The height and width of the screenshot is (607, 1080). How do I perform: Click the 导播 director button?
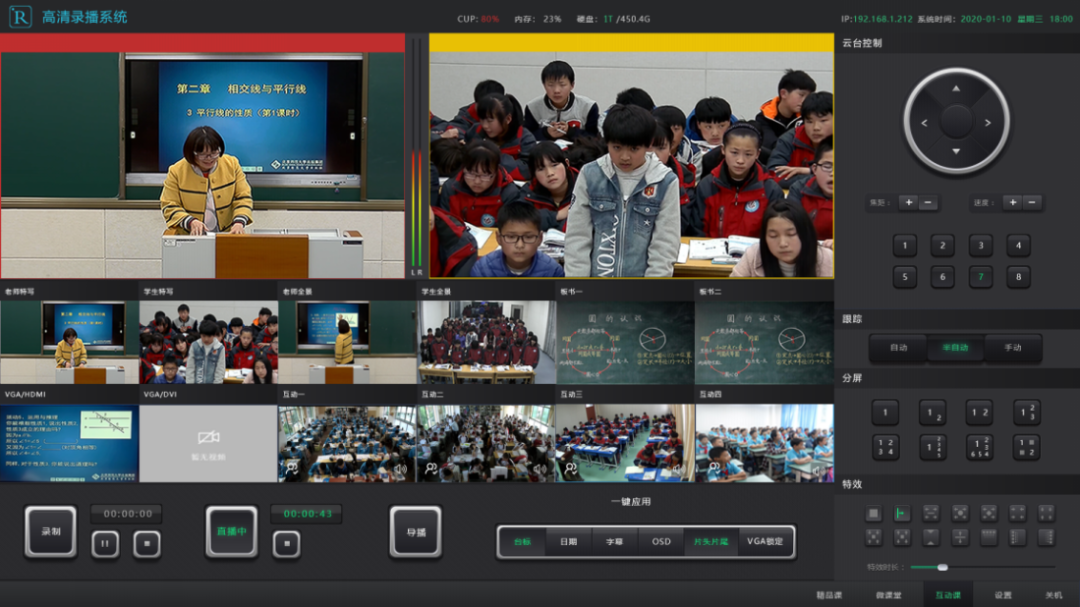coord(416,531)
